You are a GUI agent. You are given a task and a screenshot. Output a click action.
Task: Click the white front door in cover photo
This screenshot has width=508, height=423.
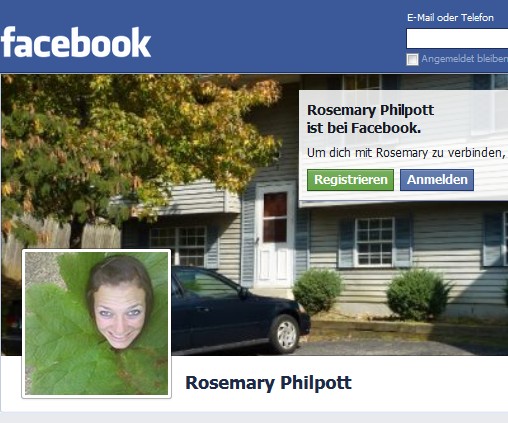click(274, 235)
